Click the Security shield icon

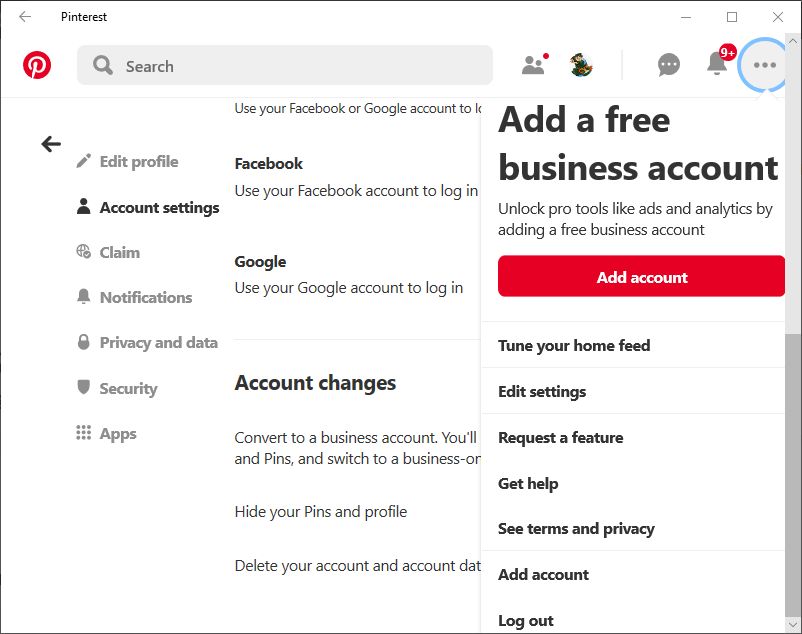84,388
